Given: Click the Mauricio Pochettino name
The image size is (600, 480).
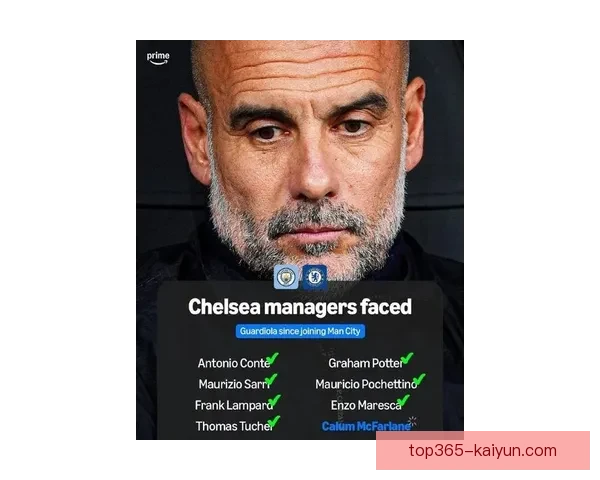Looking at the screenshot, I should click(366, 384).
